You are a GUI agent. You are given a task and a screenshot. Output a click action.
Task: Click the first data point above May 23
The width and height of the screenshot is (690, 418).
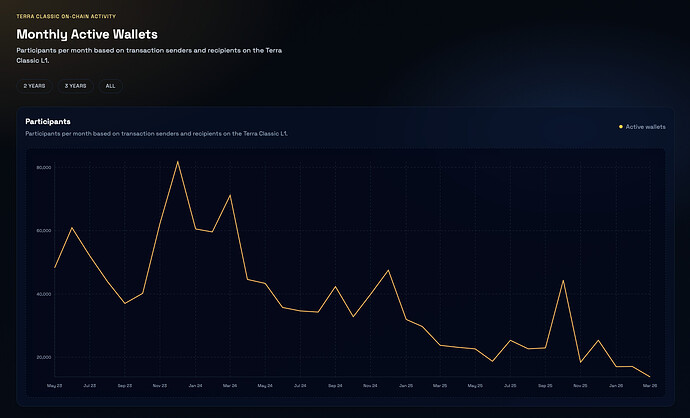point(54,267)
